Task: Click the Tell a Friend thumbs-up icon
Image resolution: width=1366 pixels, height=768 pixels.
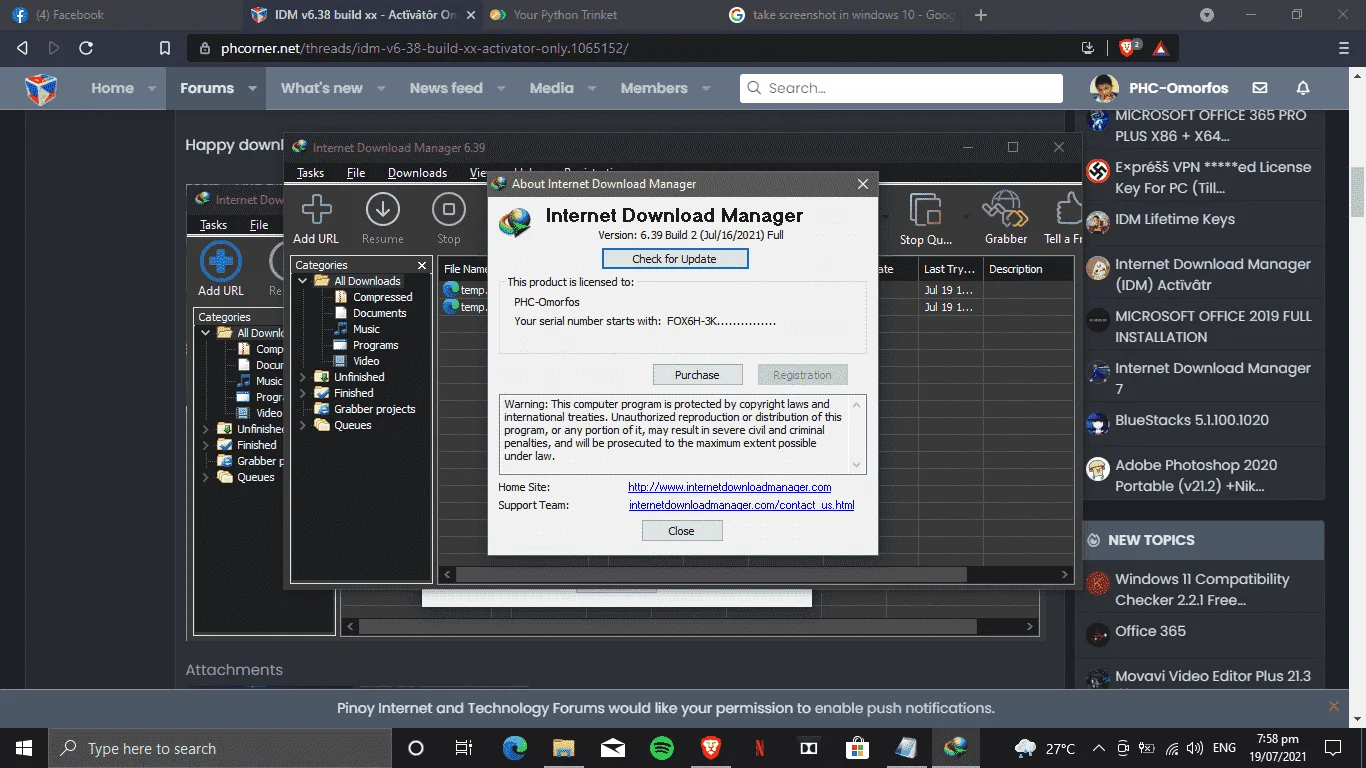Action: point(1069,209)
